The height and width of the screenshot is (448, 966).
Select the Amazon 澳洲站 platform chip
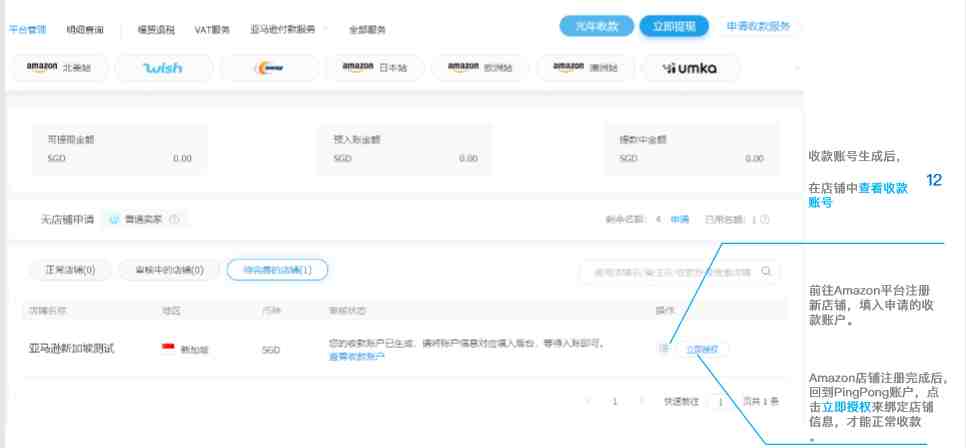click(x=585, y=68)
